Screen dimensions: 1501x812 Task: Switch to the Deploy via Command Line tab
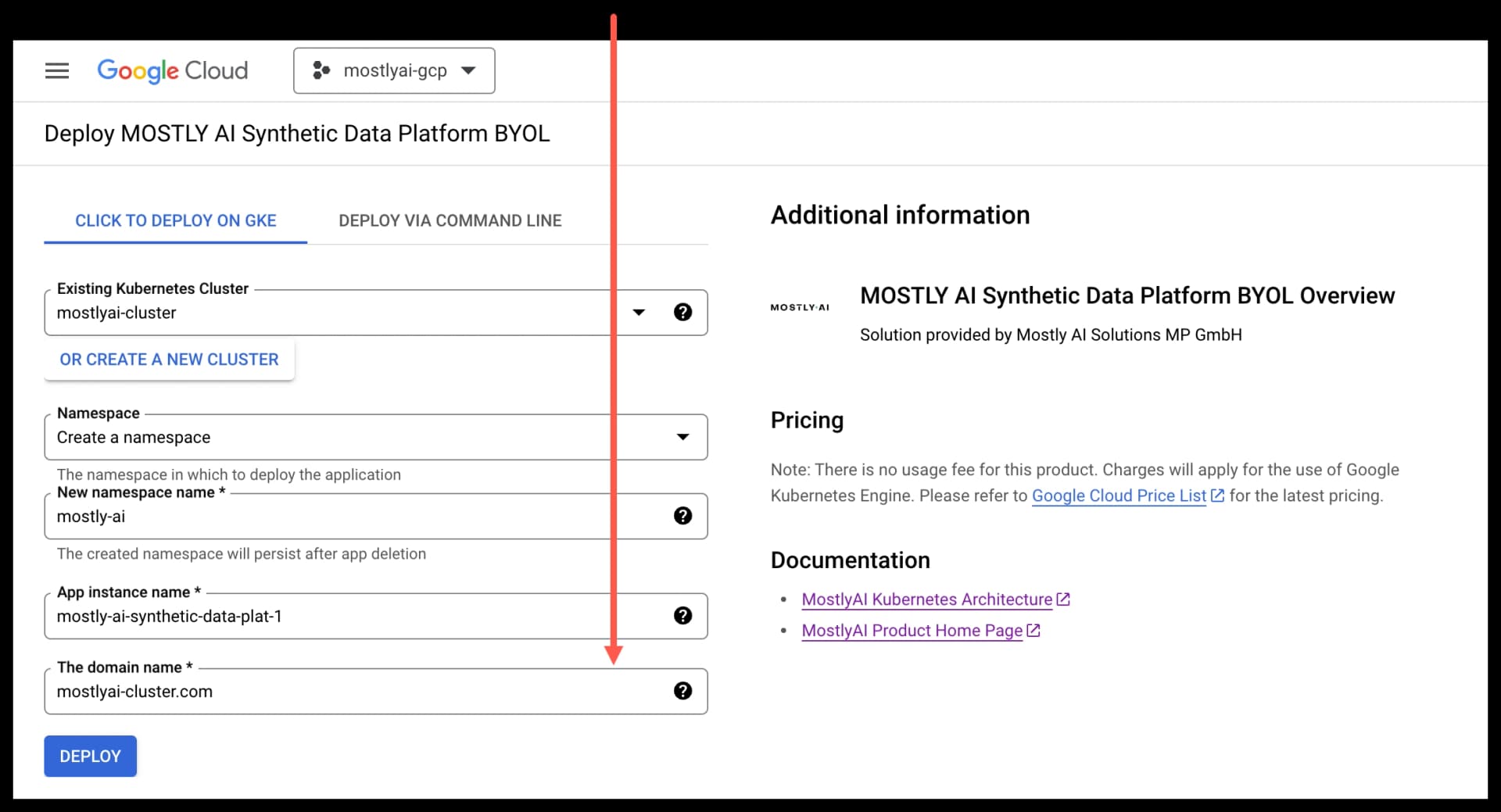(x=450, y=220)
